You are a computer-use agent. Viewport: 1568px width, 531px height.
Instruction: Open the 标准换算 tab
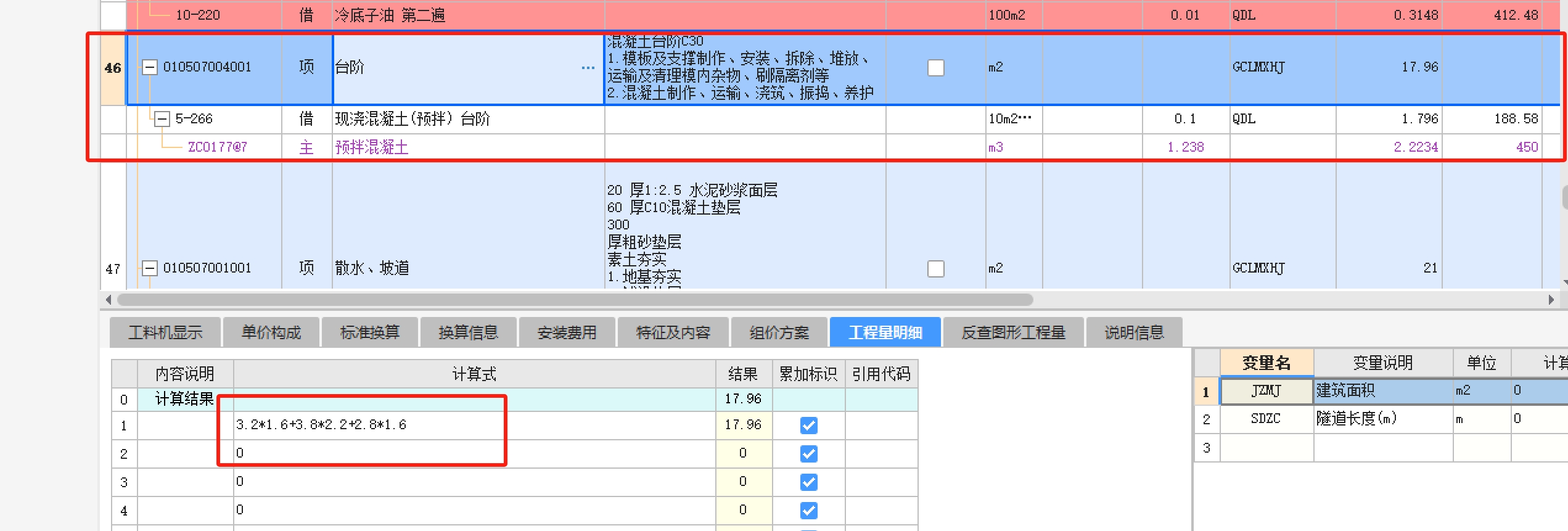(370, 332)
